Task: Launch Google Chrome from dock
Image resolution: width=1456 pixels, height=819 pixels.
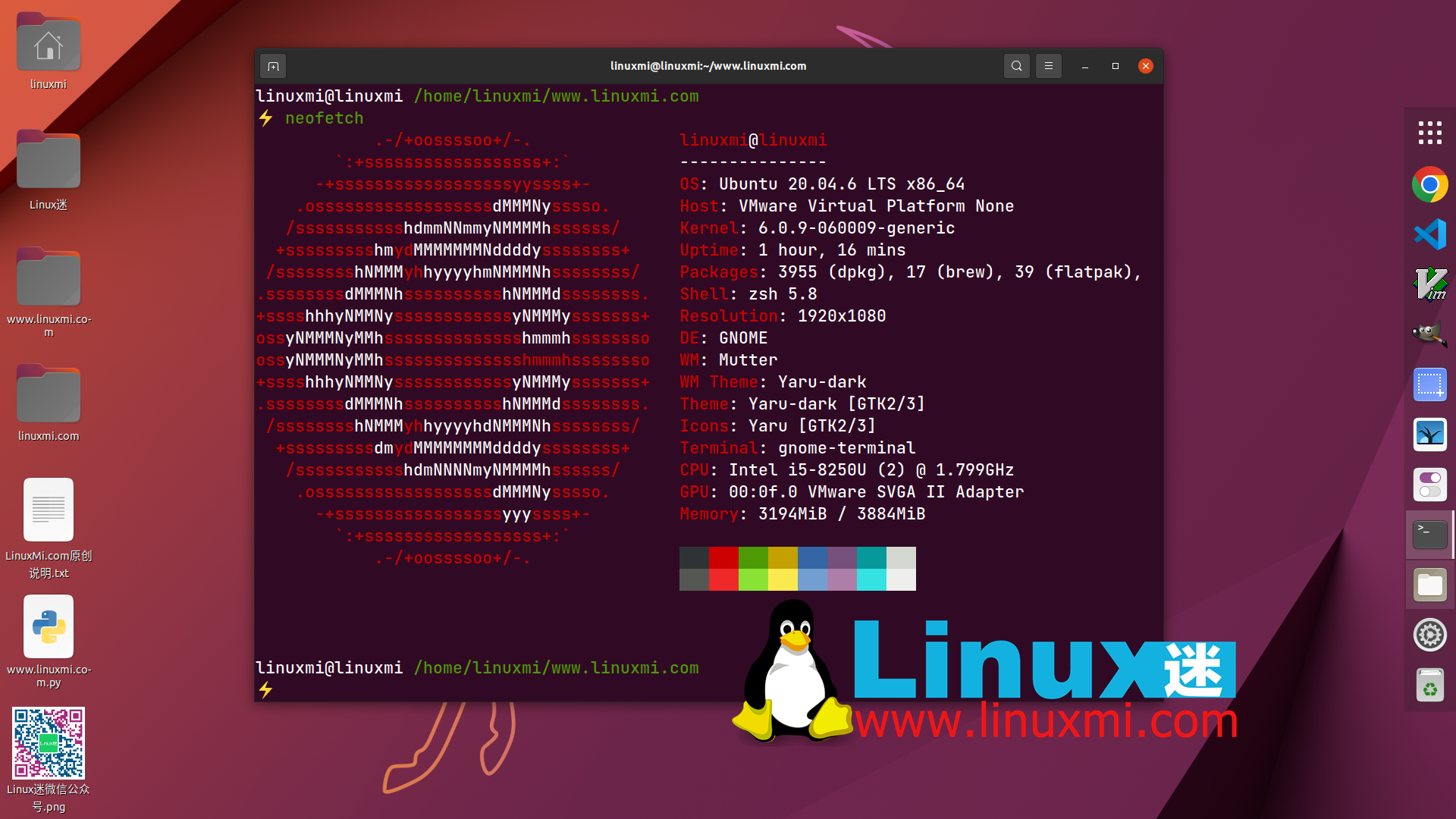Action: coord(1429,184)
